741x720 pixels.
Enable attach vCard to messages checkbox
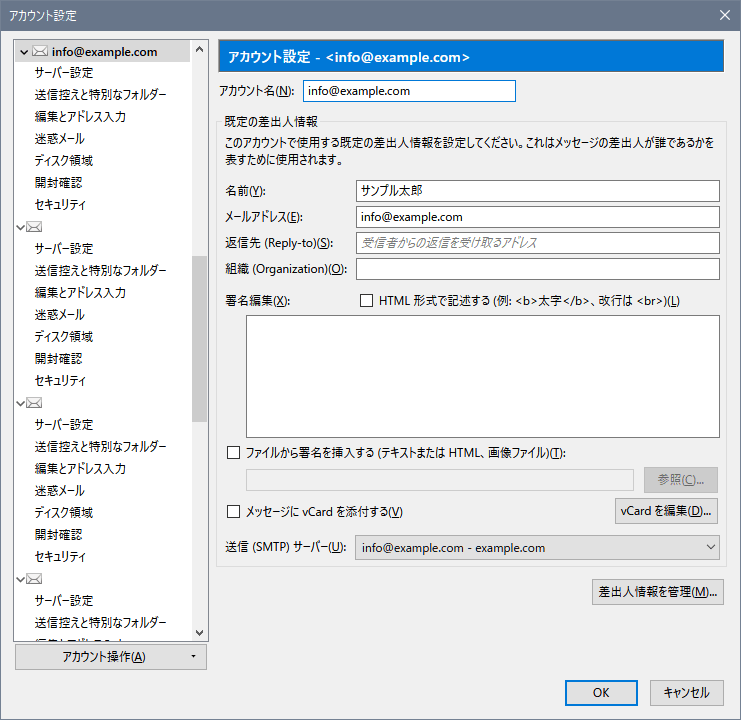(x=234, y=512)
